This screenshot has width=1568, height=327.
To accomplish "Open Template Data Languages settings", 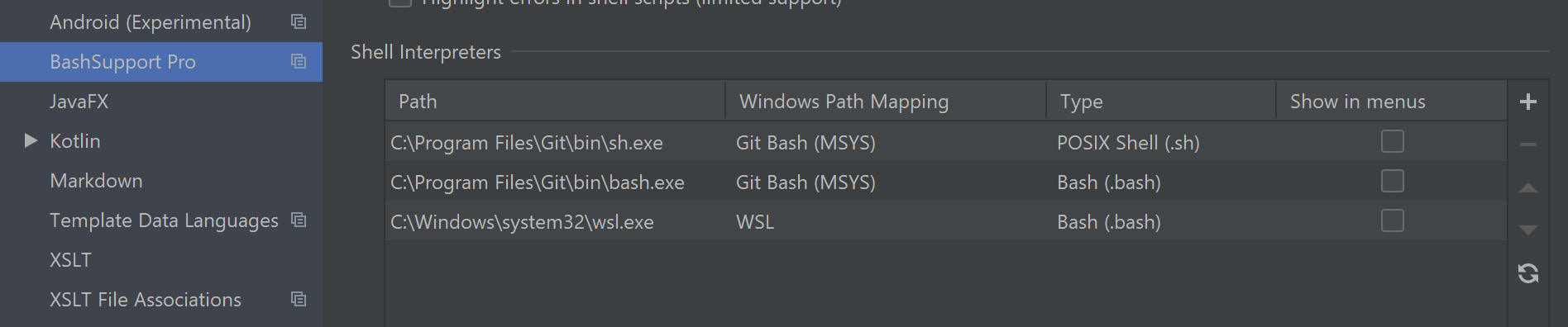I will [x=164, y=220].
